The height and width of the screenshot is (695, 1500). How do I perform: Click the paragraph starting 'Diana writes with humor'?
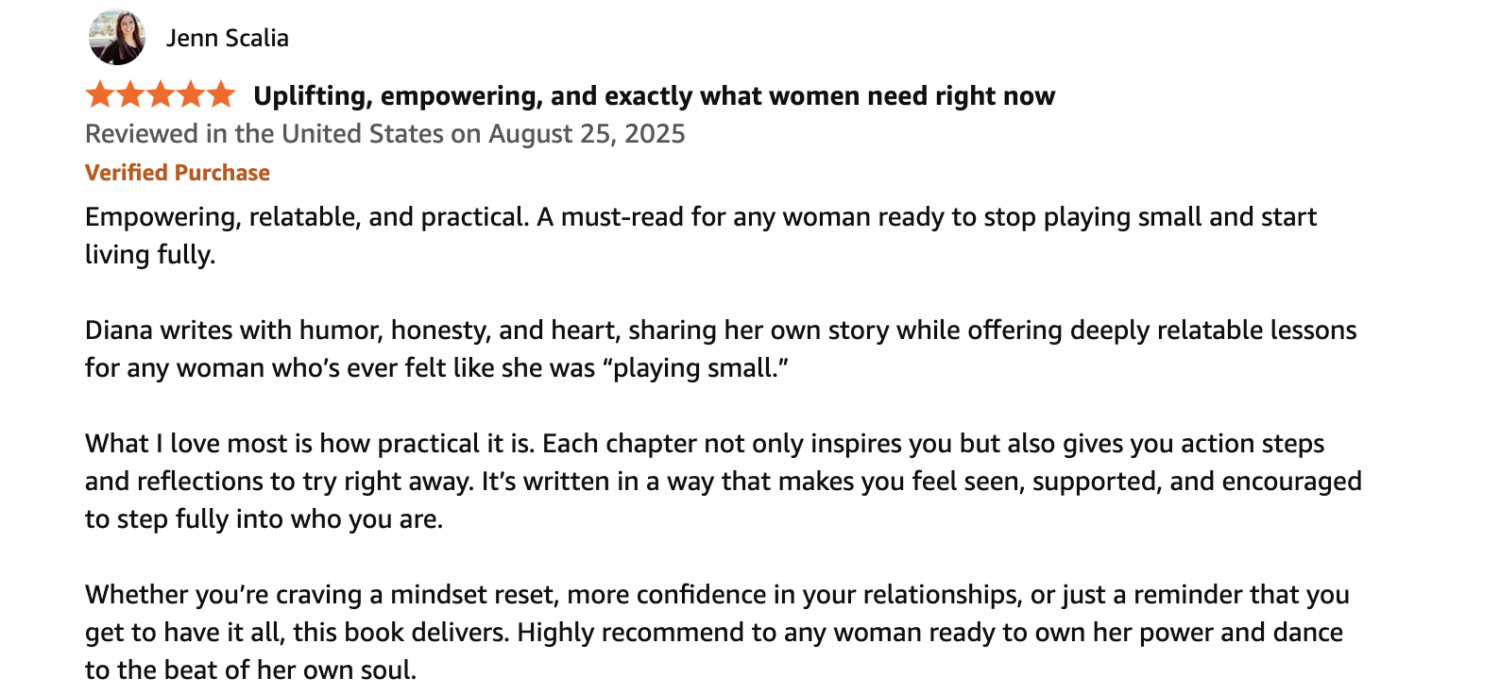[721, 349]
